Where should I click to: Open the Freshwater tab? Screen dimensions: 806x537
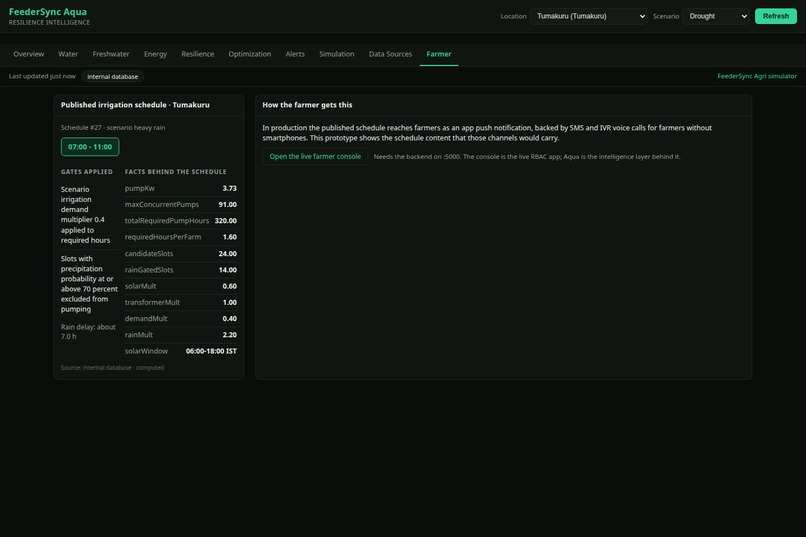coord(111,54)
